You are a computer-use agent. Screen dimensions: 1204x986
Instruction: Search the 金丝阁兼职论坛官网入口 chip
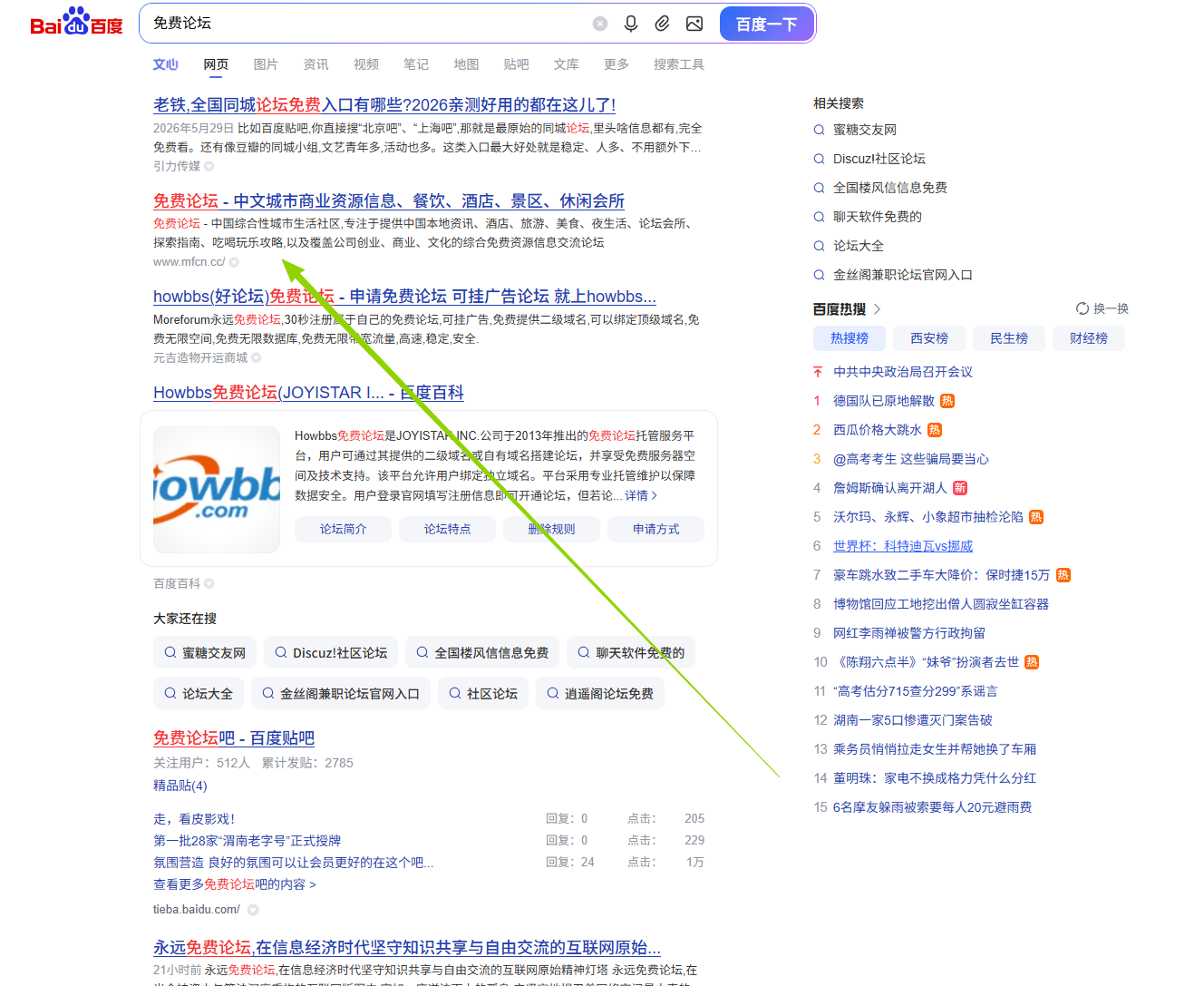[x=341, y=694]
